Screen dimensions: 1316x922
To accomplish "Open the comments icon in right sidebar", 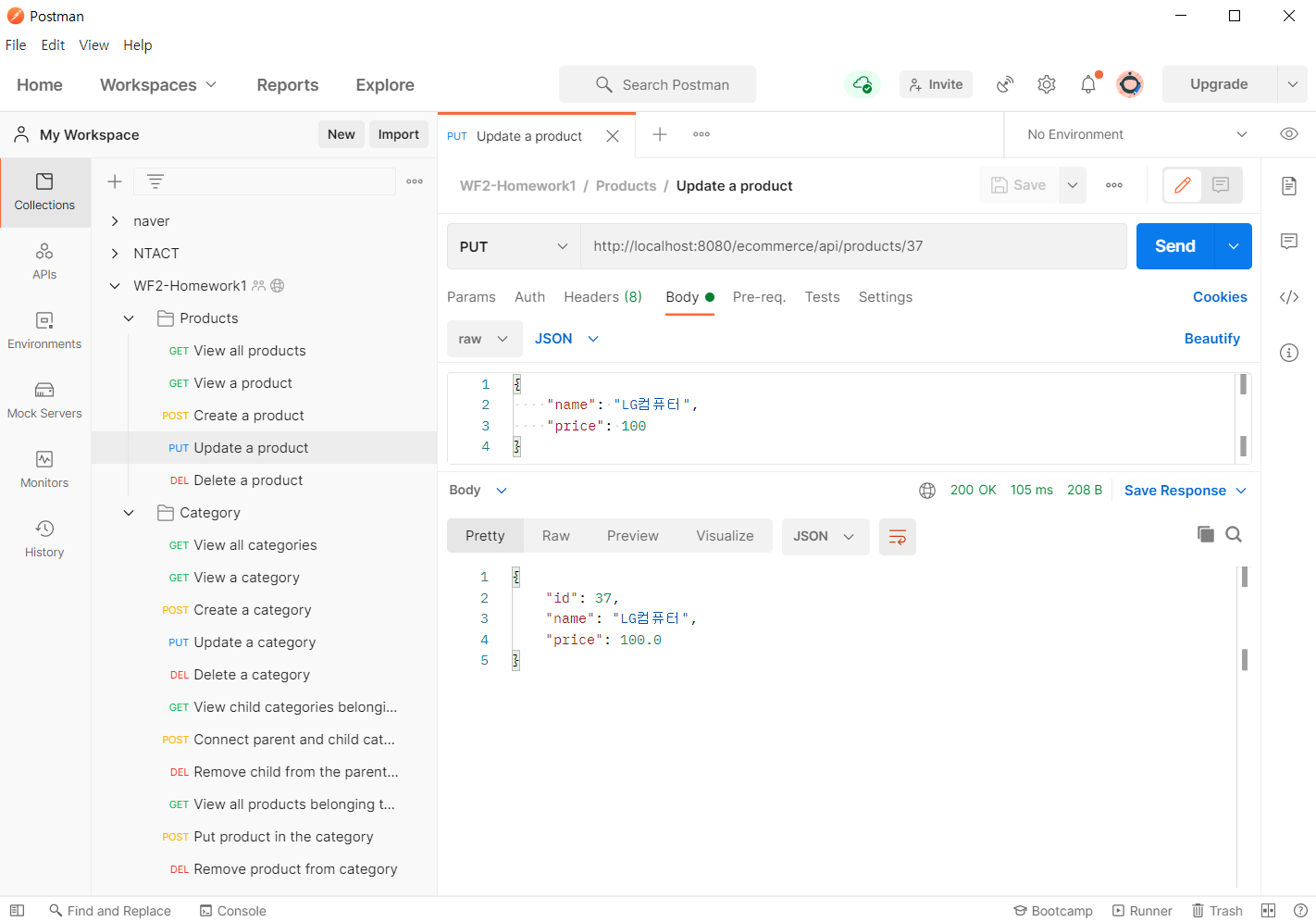I will click(x=1289, y=242).
